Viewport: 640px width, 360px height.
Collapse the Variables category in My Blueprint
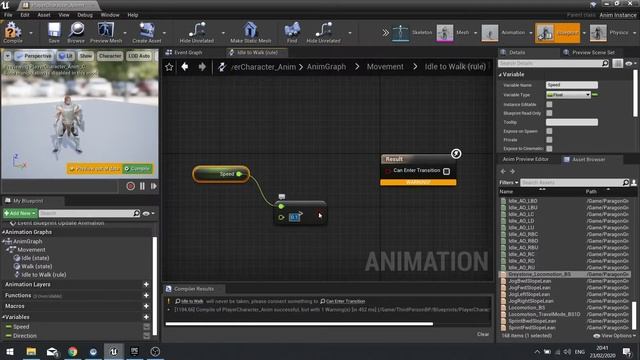[4, 317]
